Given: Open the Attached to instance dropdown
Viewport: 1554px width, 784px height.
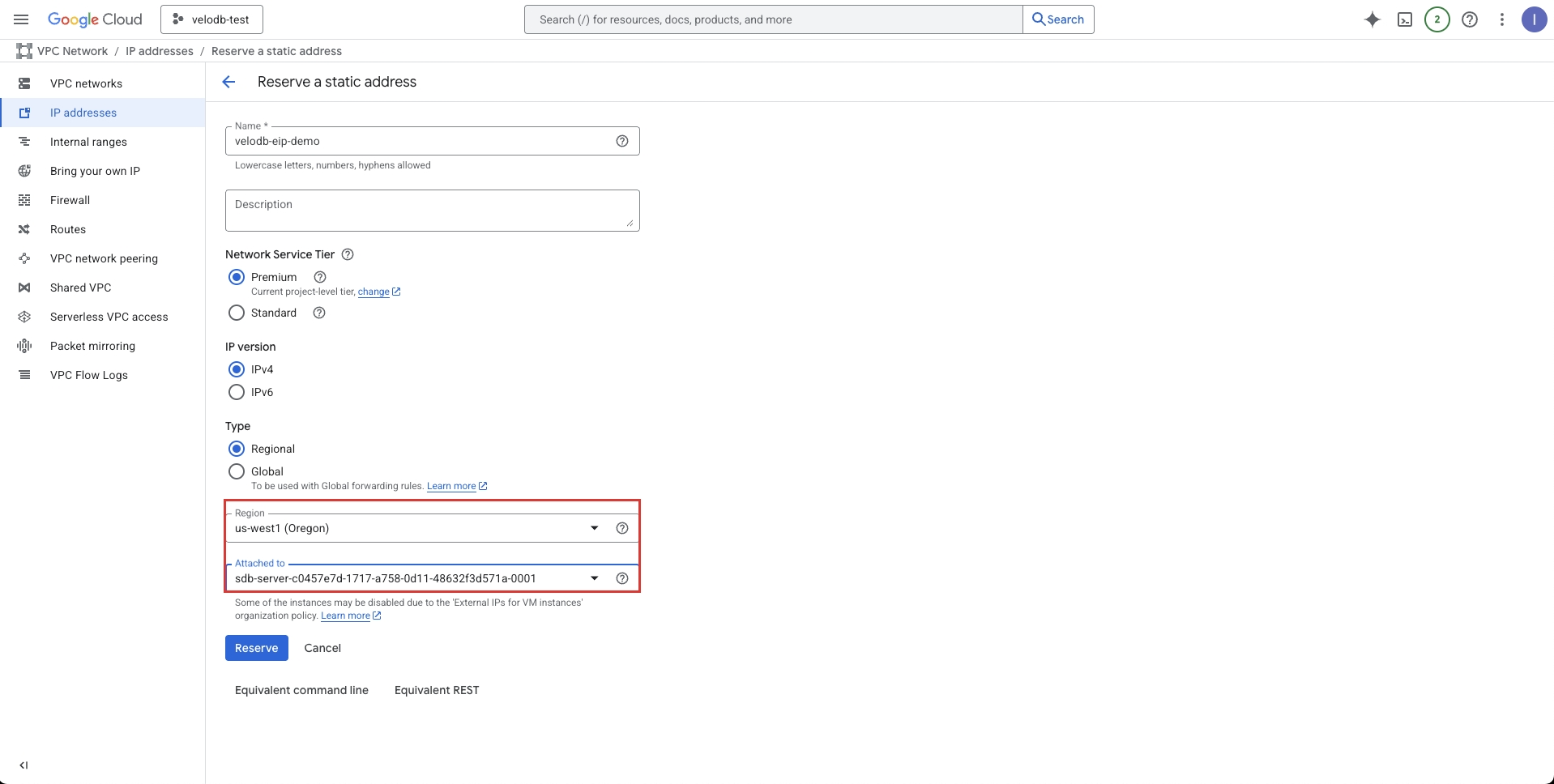Looking at the screenshot, I should (x=417, y=578).
